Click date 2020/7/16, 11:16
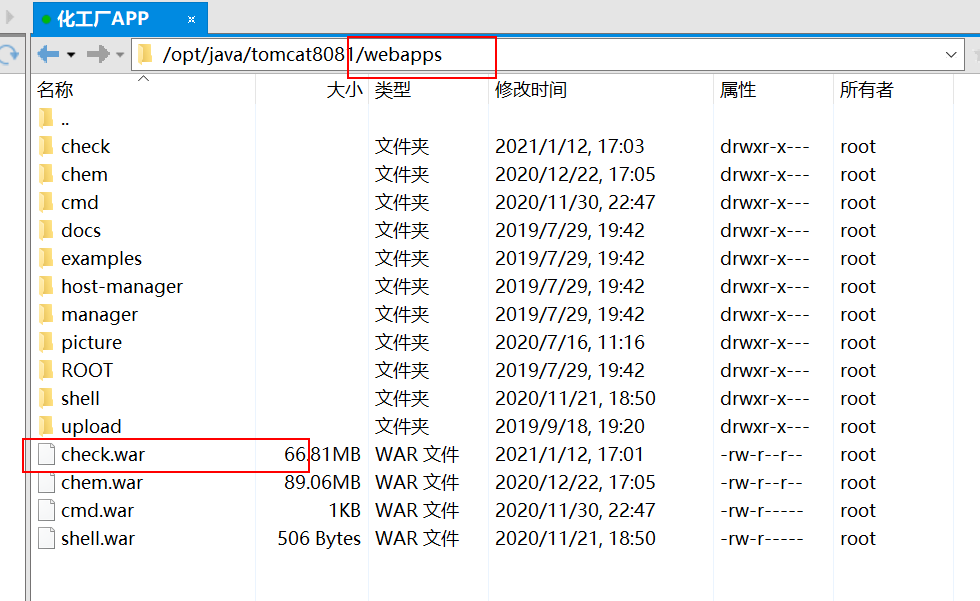 (x=569, y=342)
